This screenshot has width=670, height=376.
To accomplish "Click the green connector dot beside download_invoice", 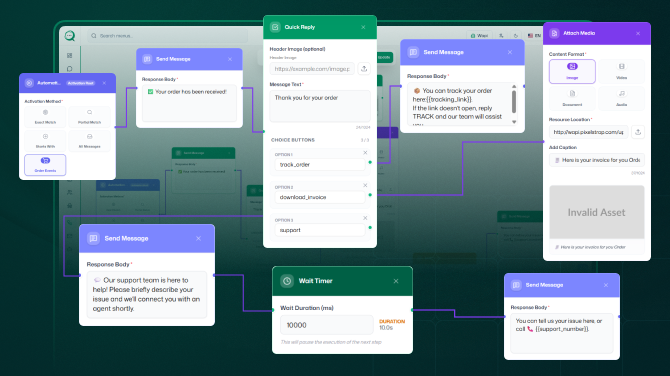I will 370,195.
